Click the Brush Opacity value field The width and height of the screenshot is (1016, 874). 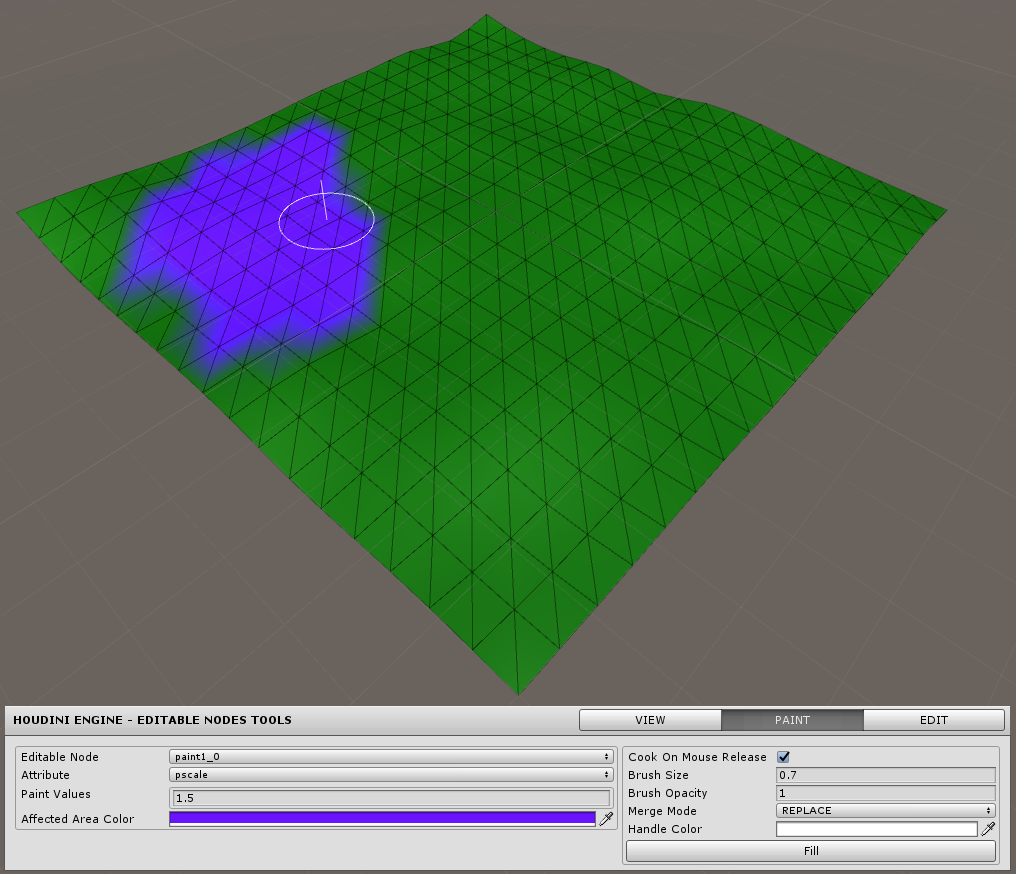[x=885, y=793]
